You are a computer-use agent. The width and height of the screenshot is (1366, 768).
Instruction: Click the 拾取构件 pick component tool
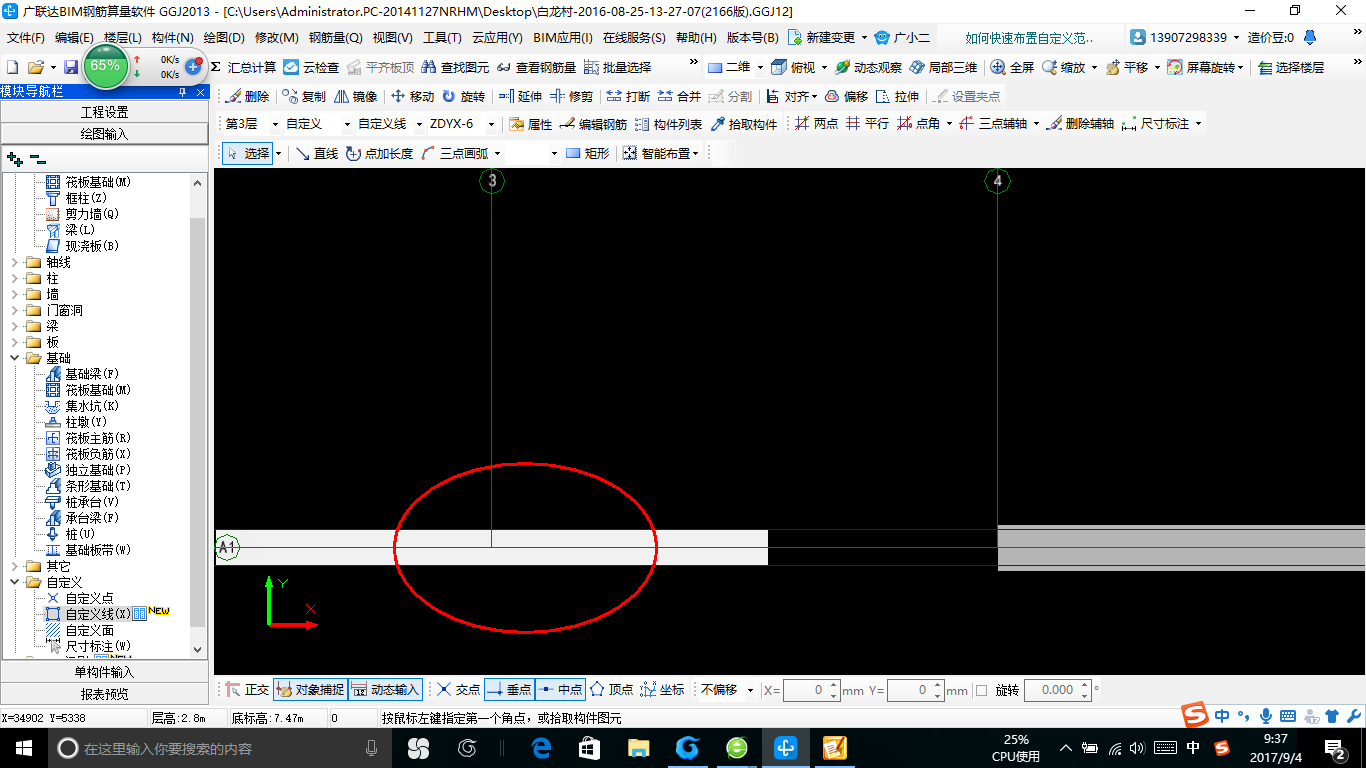[744, 124]
